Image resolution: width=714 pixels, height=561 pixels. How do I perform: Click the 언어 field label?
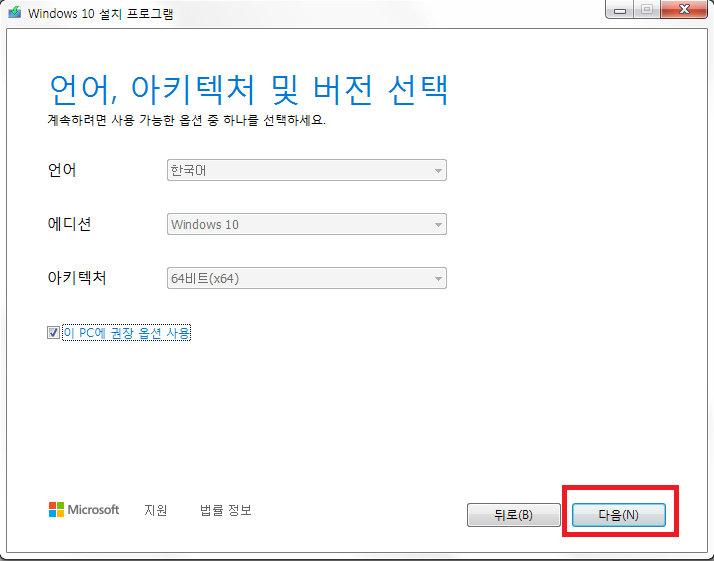click(x=62, y=170)
